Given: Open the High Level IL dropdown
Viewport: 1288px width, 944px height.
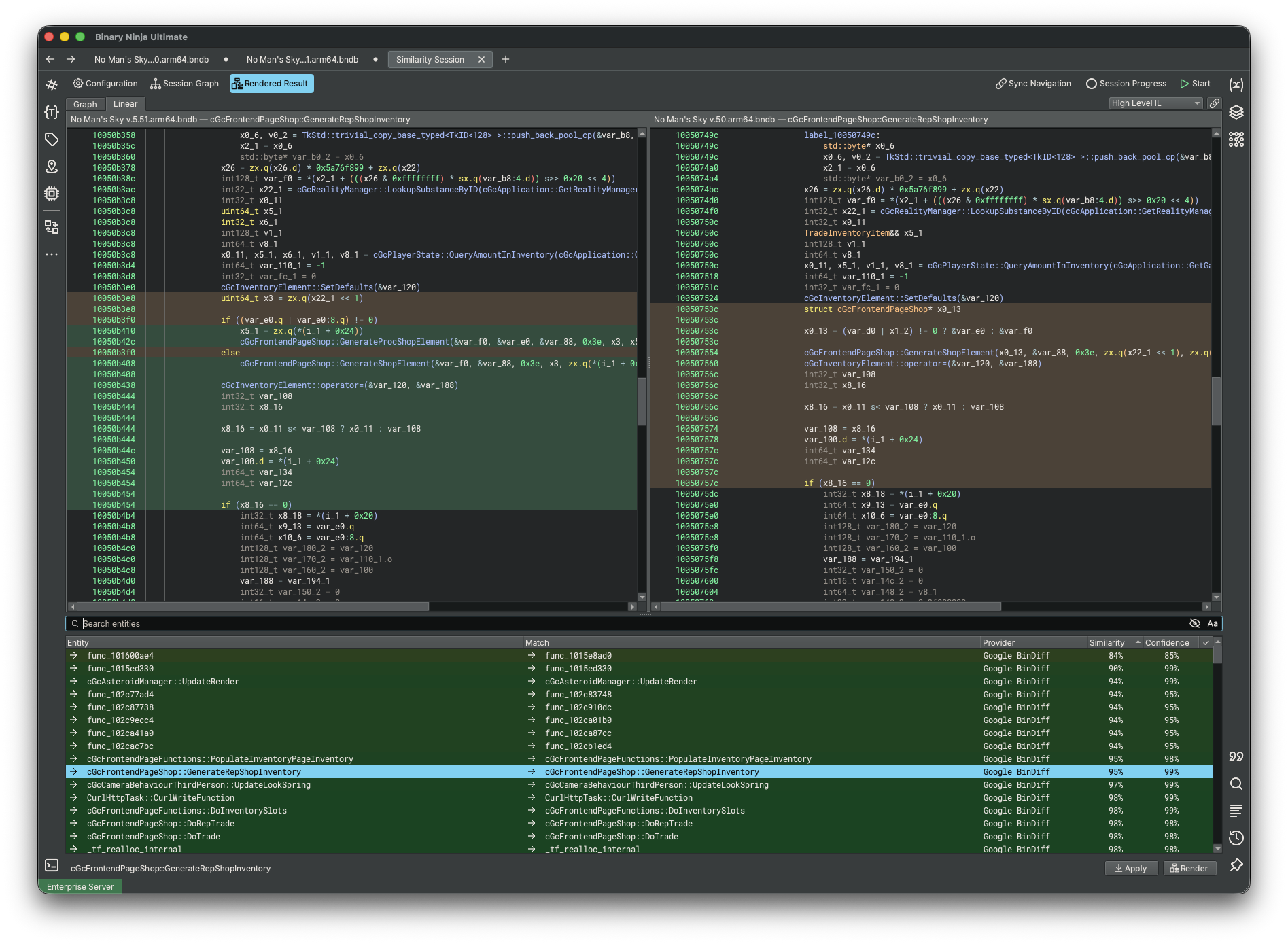Looking at the screenshot, I should [x=1155, y=103].
